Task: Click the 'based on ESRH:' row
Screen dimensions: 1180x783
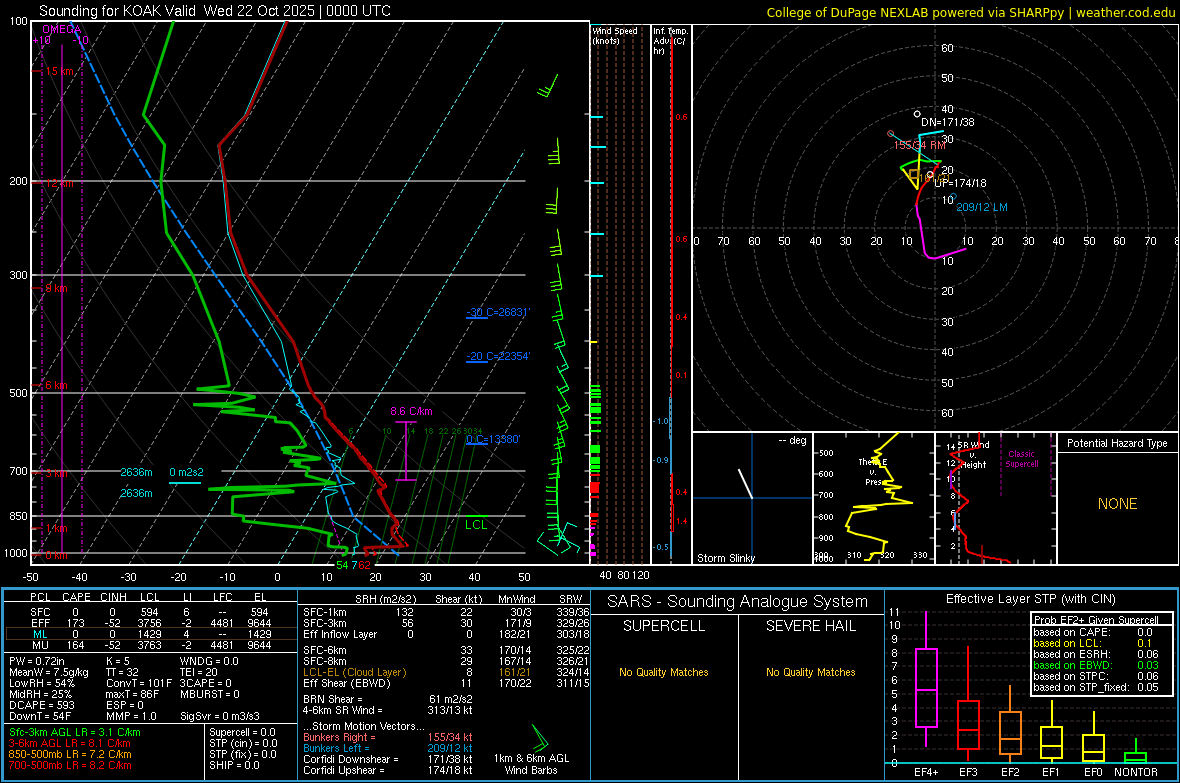Action: [x=1096, y=654]
